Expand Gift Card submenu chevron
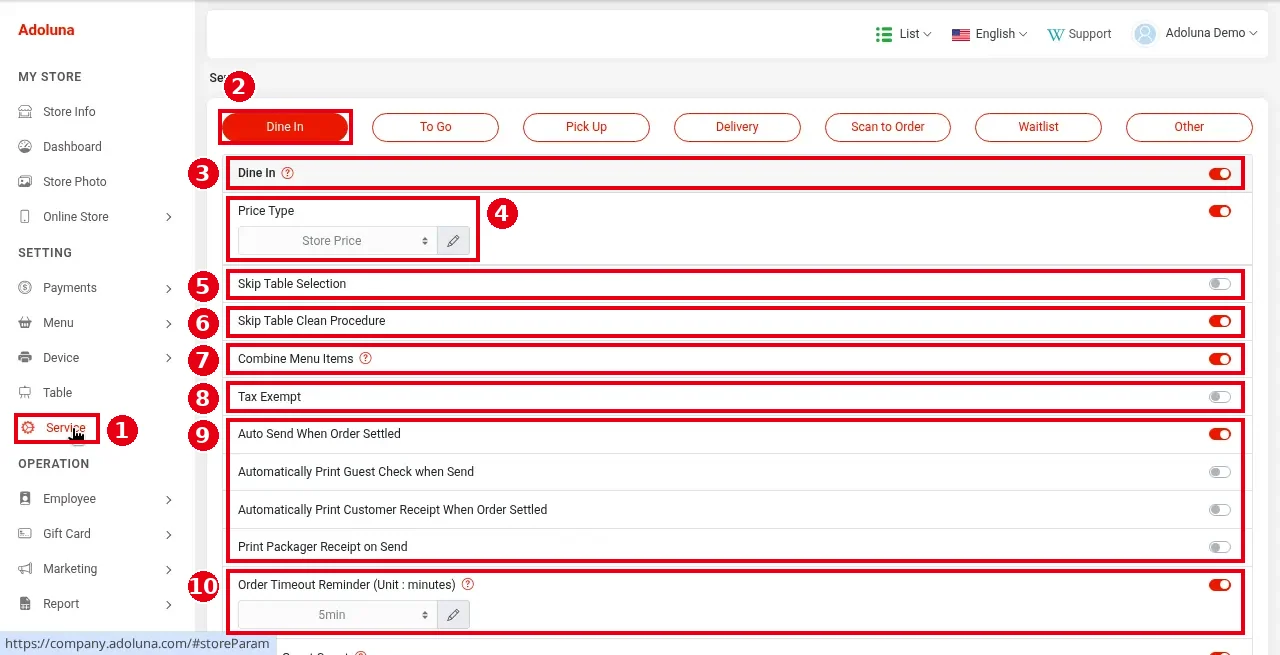This screenshot has height=655, width=1280. click(169, 534)
